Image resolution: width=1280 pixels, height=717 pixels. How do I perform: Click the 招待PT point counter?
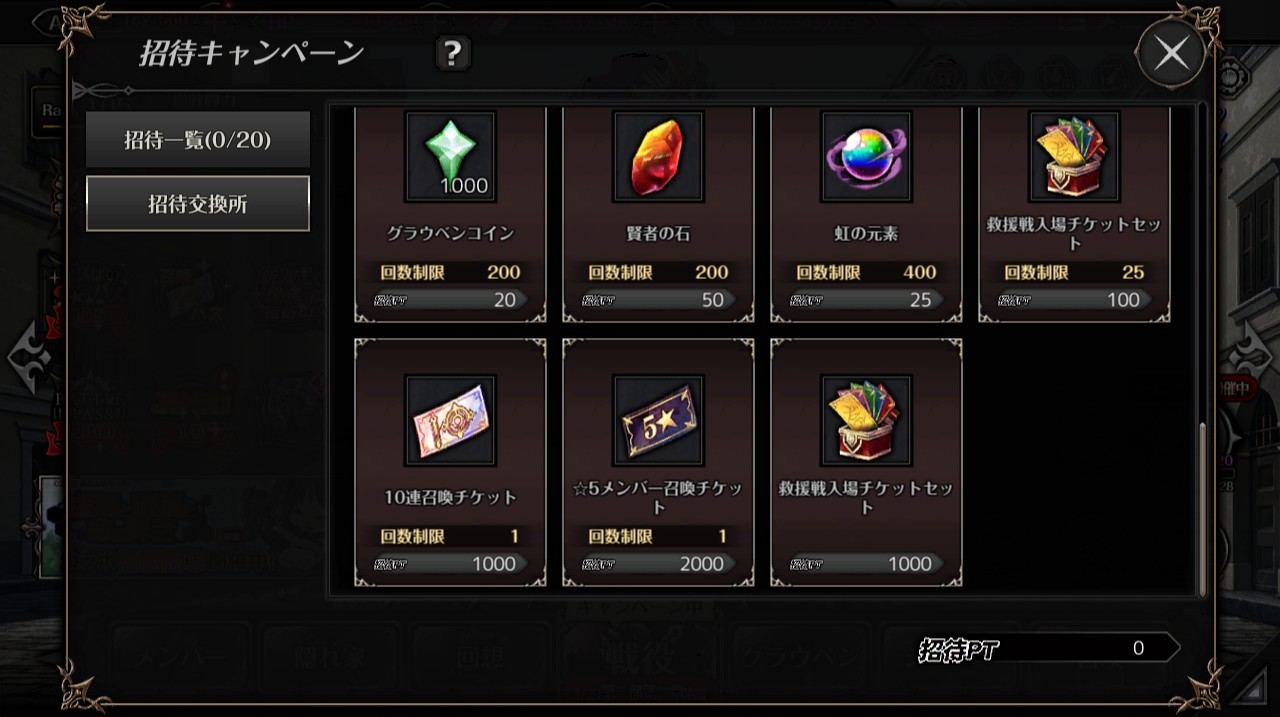(x=1048, y=648)
